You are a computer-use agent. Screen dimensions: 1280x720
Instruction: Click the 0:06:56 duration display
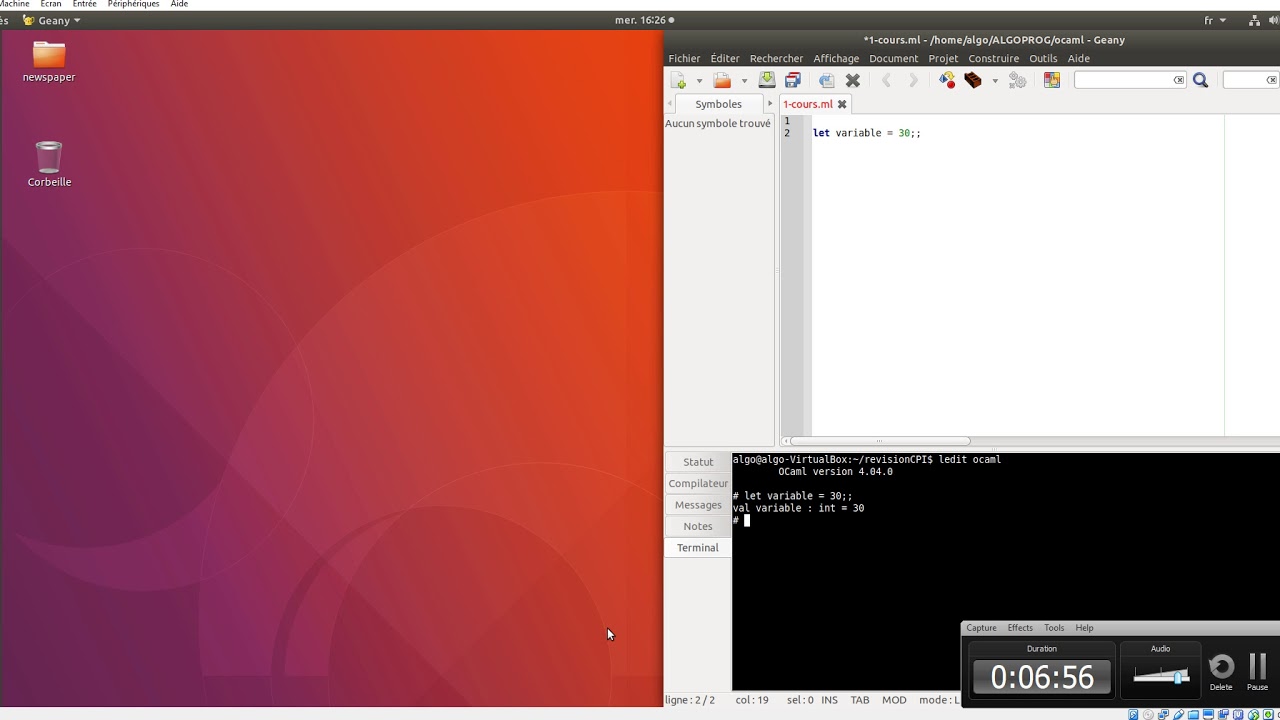pos(1042,677)
